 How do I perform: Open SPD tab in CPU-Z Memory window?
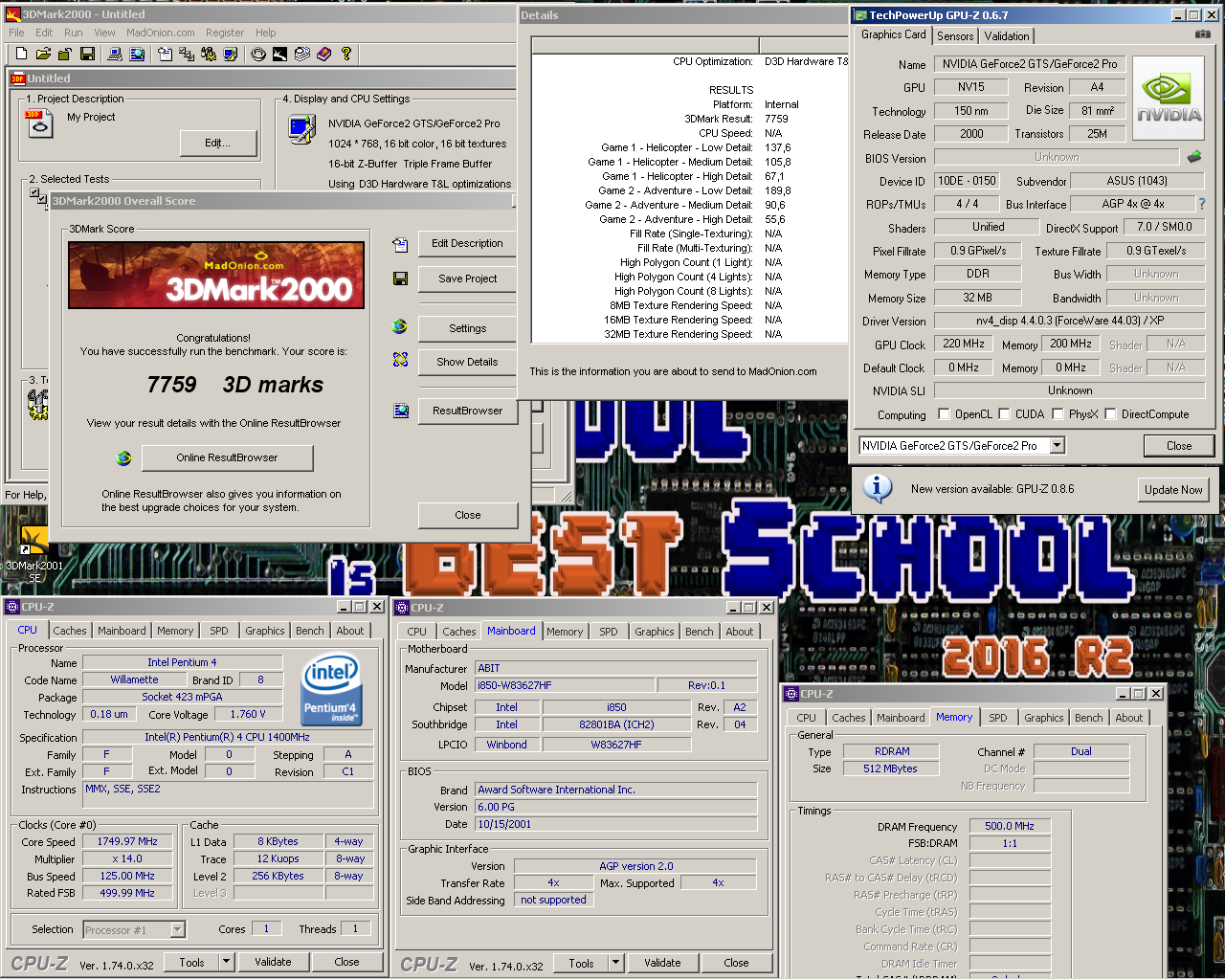998,718
